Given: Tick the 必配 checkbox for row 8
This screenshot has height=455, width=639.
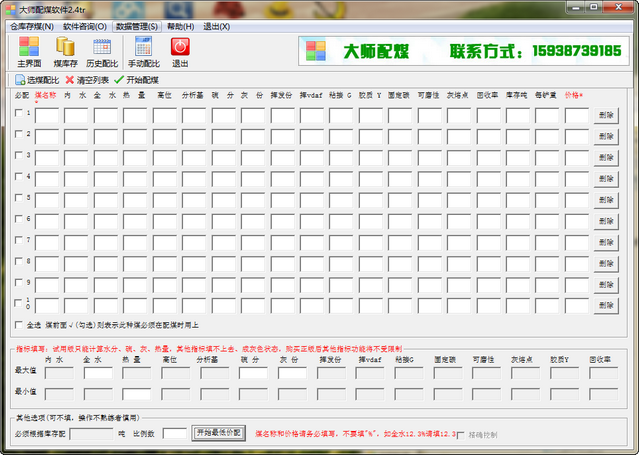Looking at the screenshot, I should 19,261.
